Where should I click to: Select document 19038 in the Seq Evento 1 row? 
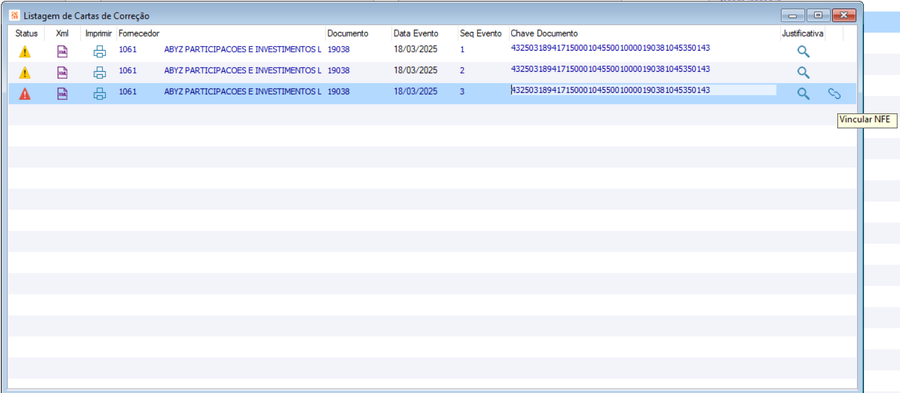point(339,49)
